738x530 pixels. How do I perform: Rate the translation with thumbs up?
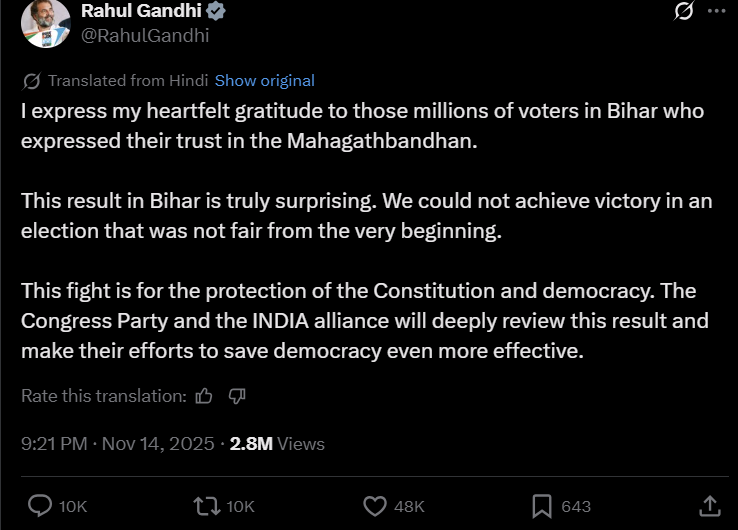click(x=204, y=396)
